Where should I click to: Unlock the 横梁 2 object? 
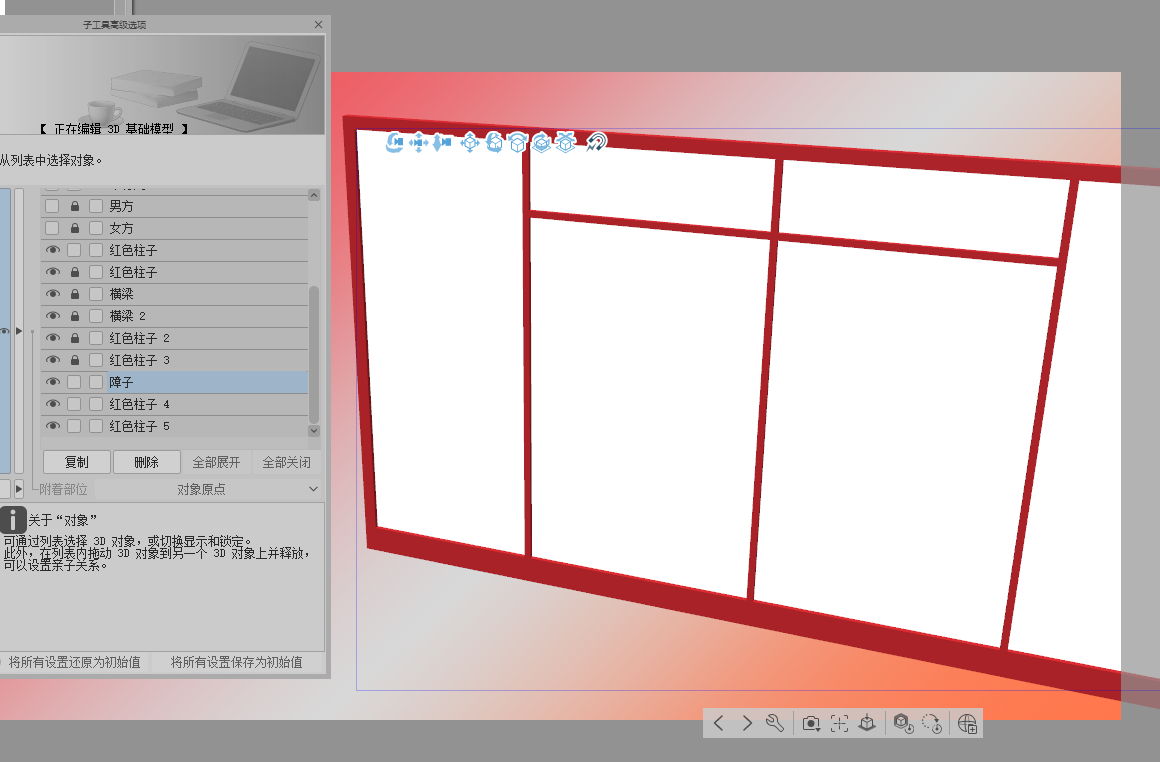pyautogui.click(x=74, y=316)
